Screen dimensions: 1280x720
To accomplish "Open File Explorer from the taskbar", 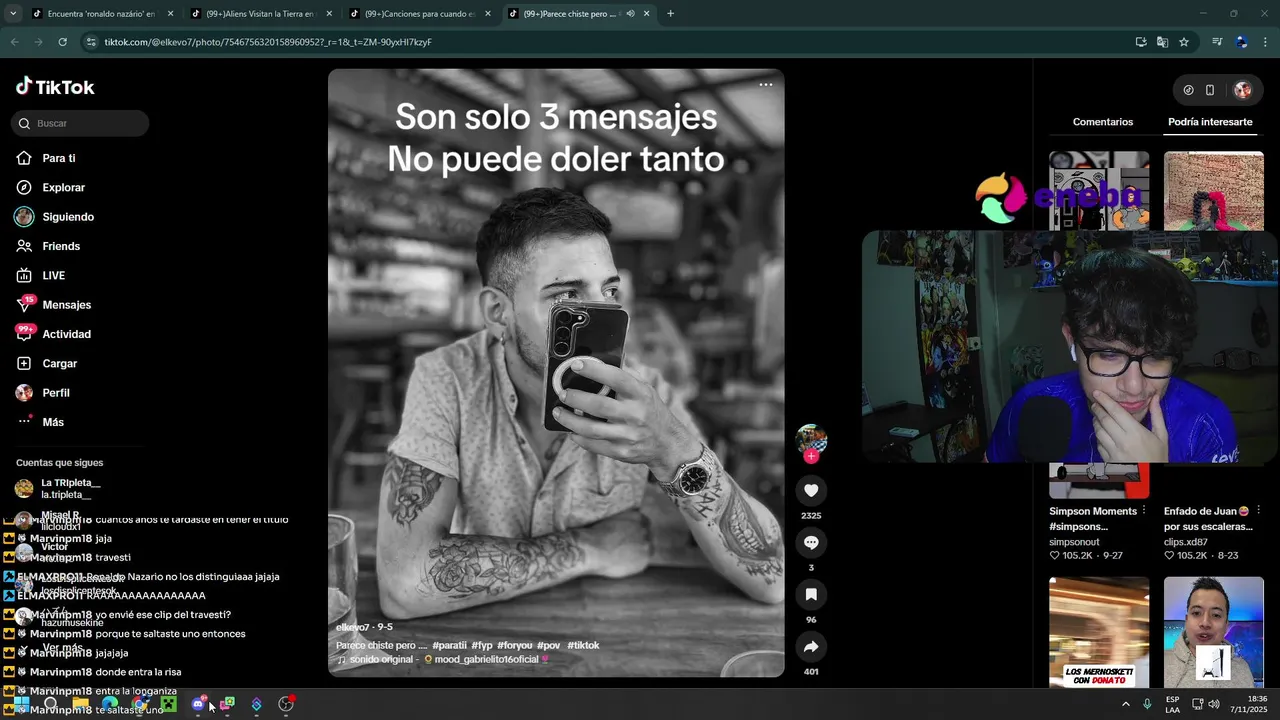I will (80, 704).
